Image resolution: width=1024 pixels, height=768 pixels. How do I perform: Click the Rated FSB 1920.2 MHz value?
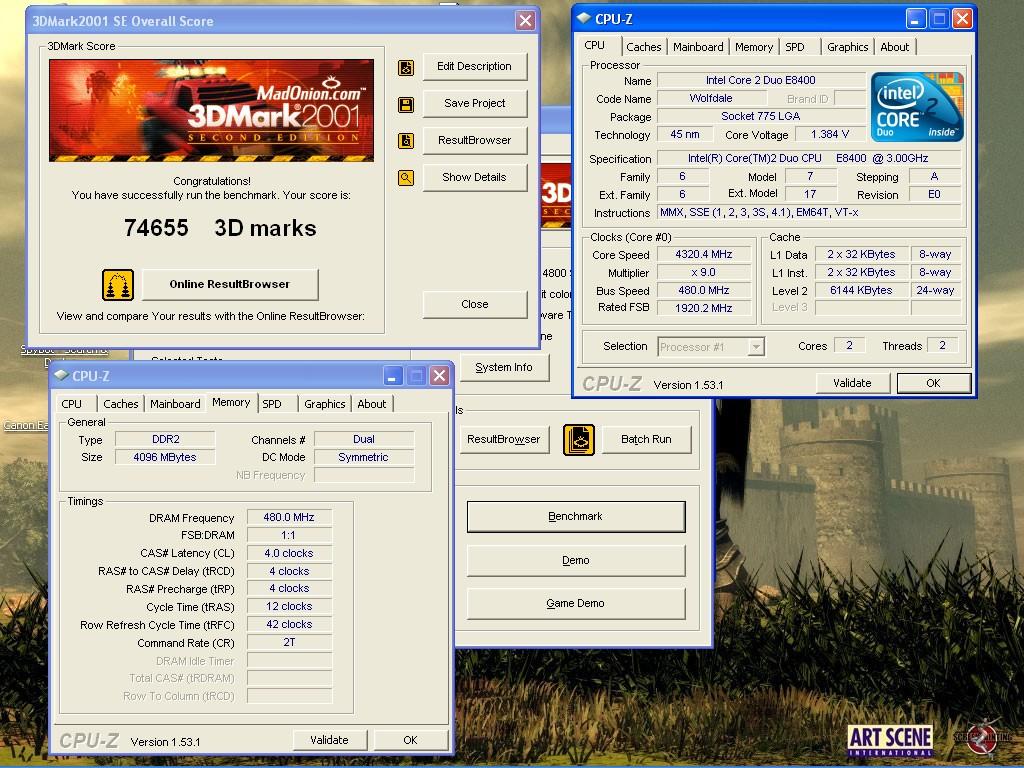(704, 308)
